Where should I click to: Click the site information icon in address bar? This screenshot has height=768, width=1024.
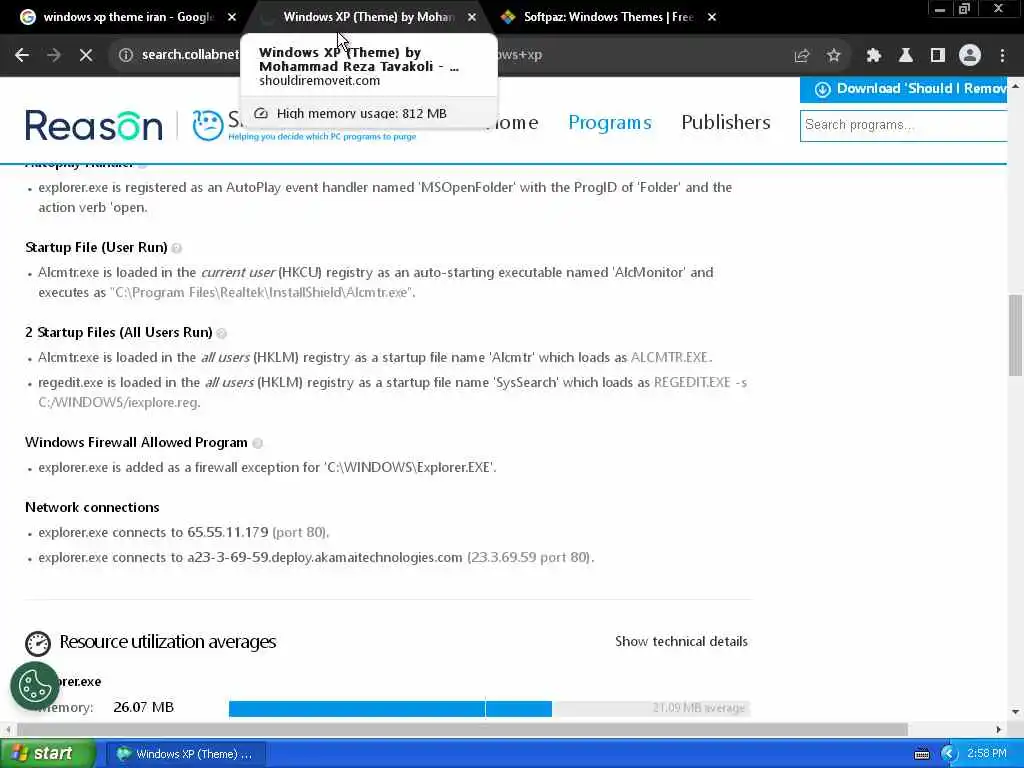click(125, 55)
